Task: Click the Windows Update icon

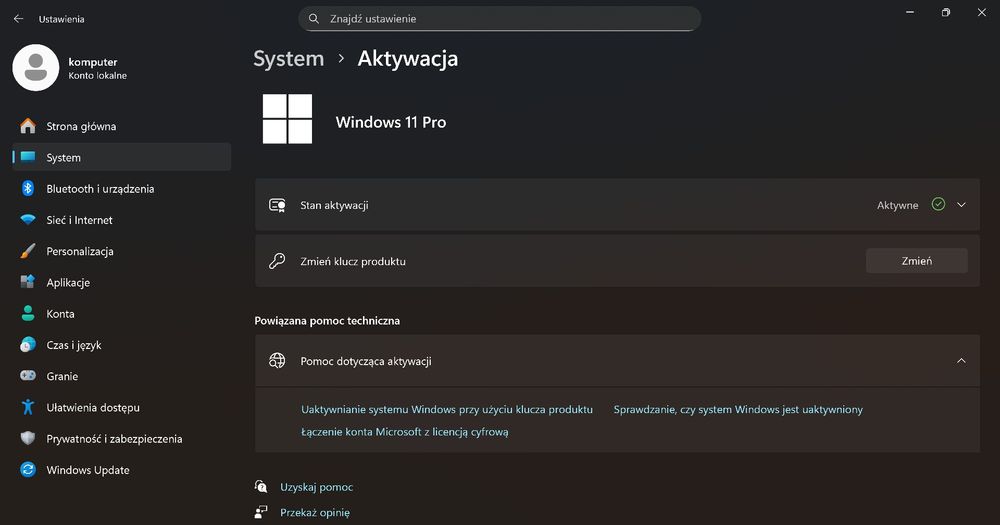Action: [28, 470]
